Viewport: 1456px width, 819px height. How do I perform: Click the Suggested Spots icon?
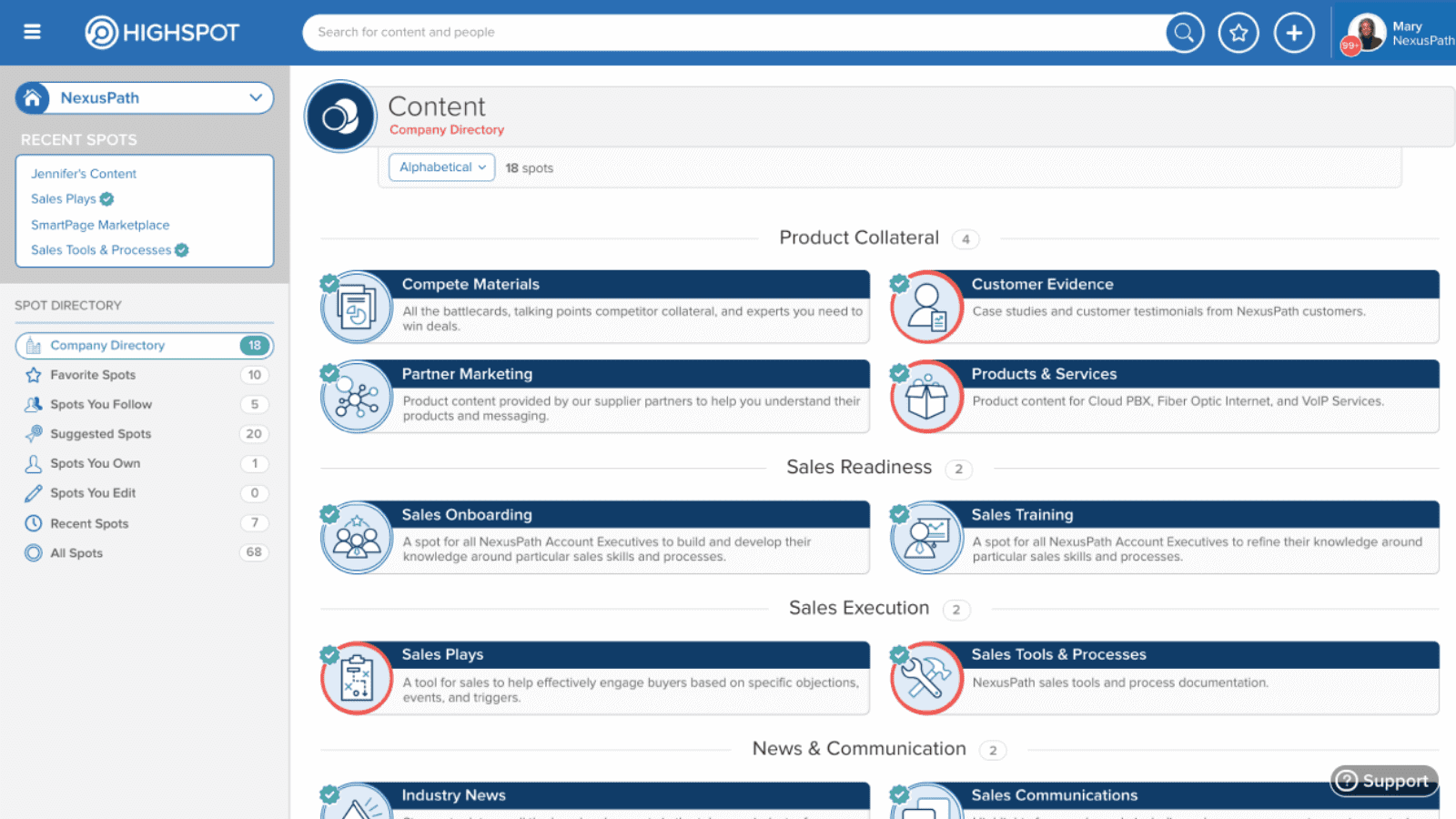click(x=34, y=434)
